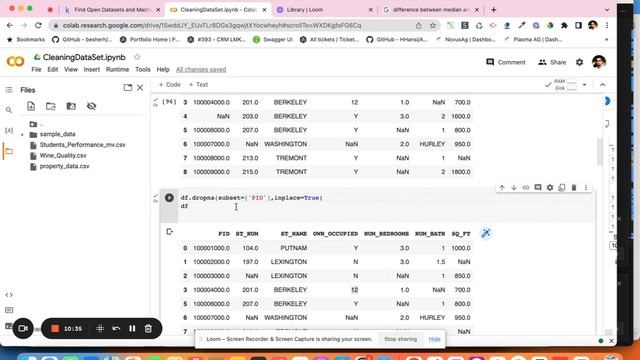The image size is (640, 360).
Task: Clear cell output icon
Action: coord(169,232)
